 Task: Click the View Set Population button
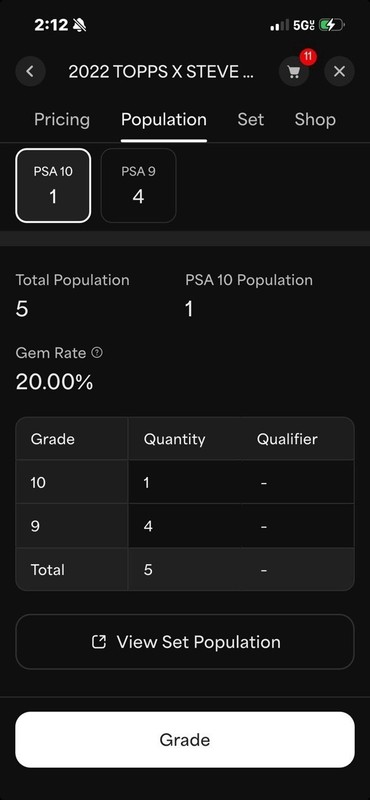point(185,642)
